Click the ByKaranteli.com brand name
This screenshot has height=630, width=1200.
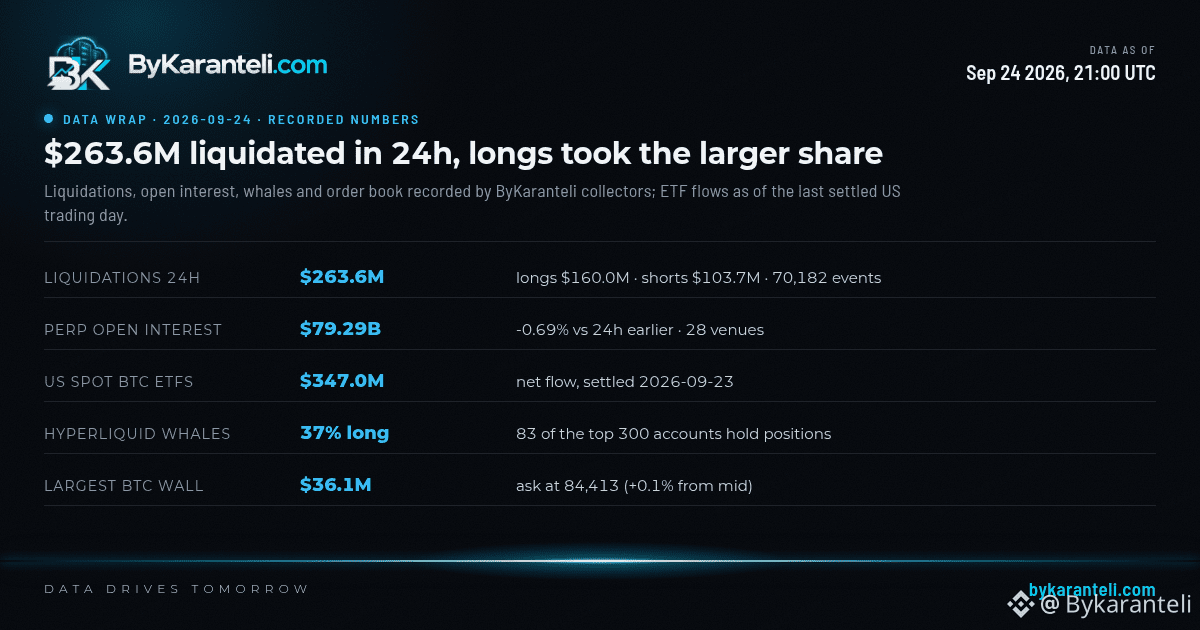tap(227, 65)
